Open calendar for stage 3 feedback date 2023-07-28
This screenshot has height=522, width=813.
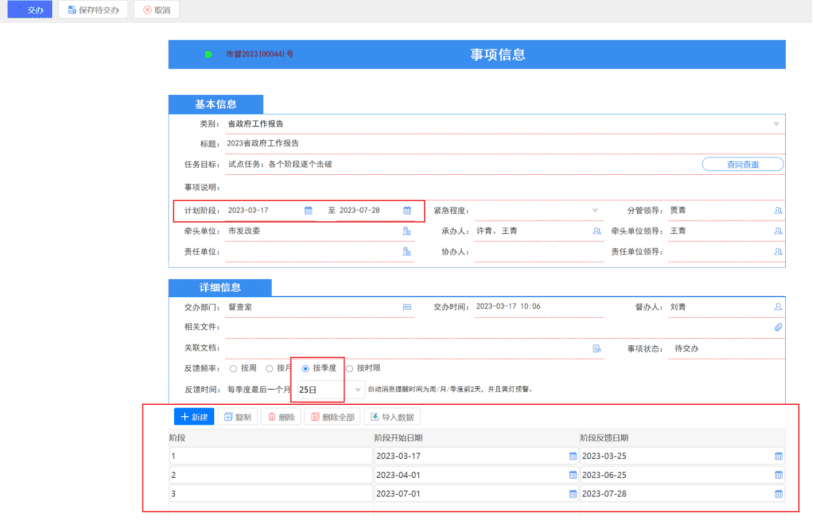click(x=778, y=494)
